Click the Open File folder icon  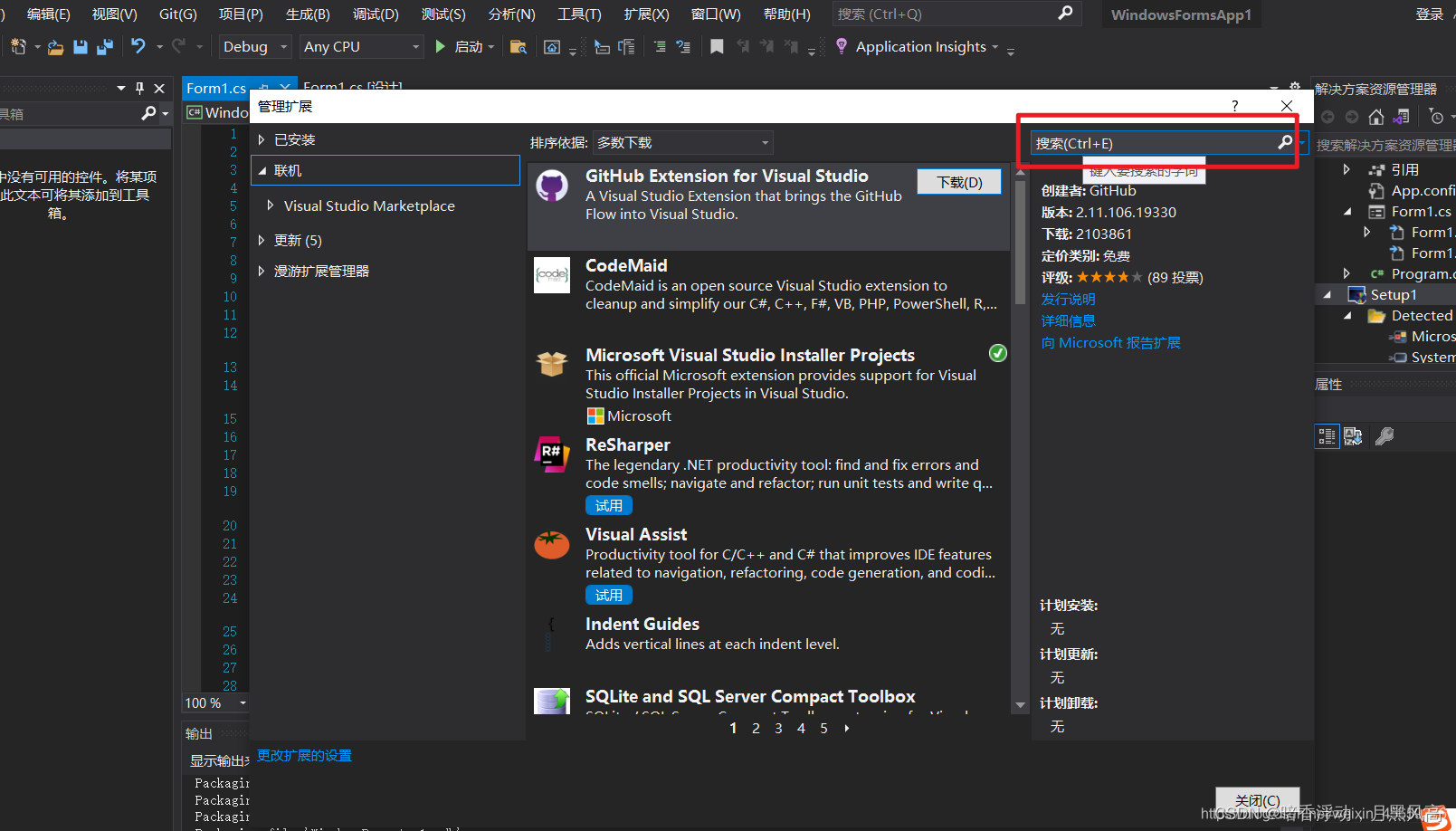(x=56, y=47)
